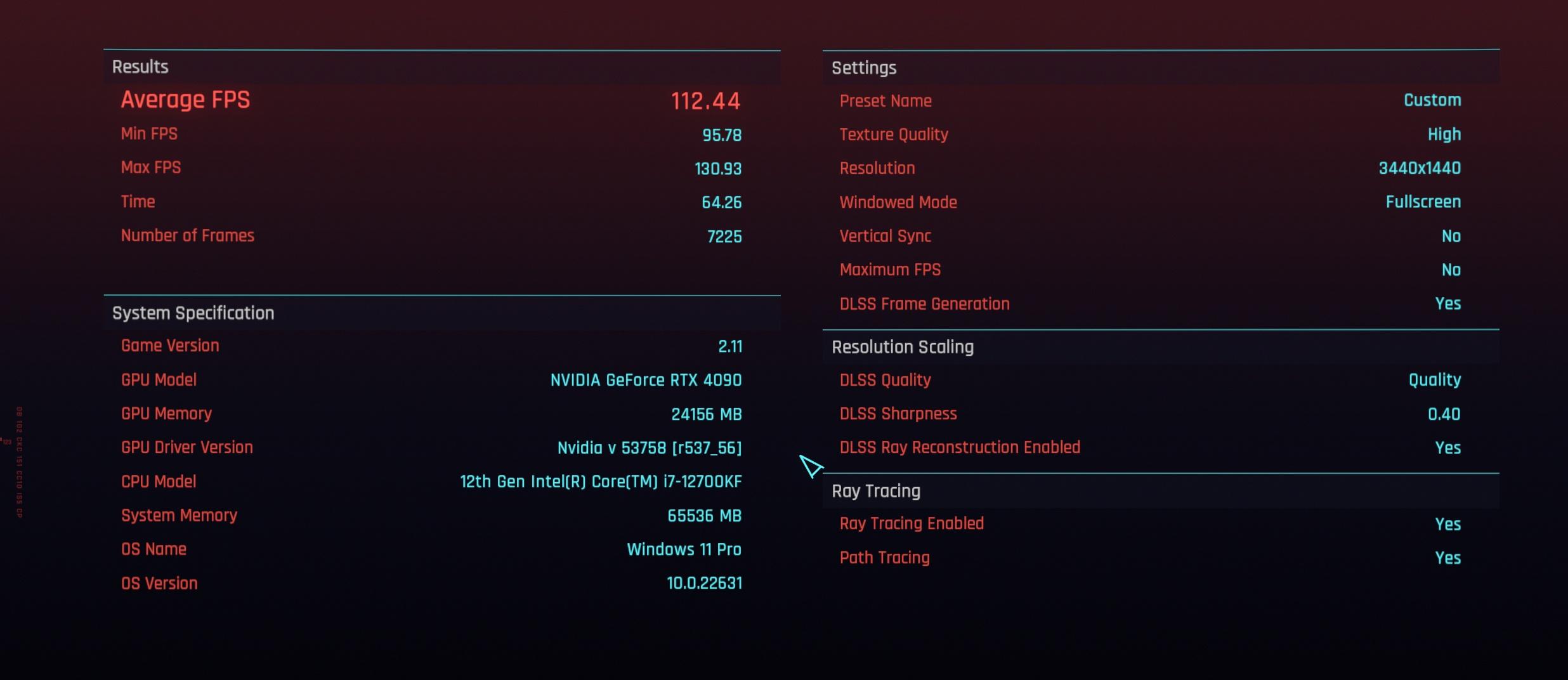Select the Custom preset name value
This screenshot has height=680, width=1568.
click(1432, 100)
